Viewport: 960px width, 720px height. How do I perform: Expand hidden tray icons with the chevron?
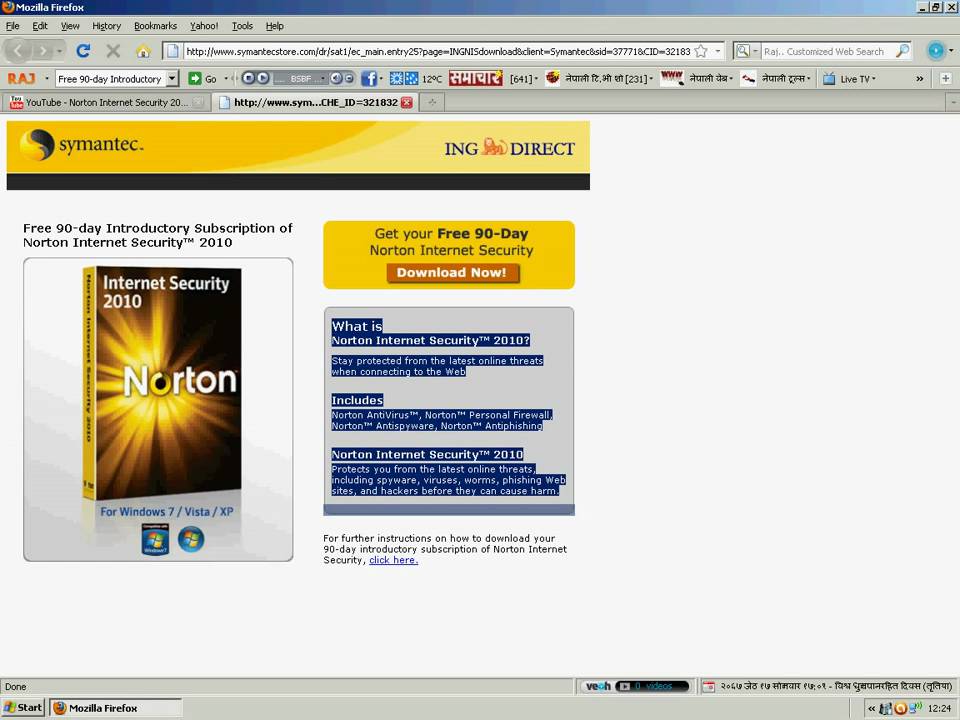(871, 708)
